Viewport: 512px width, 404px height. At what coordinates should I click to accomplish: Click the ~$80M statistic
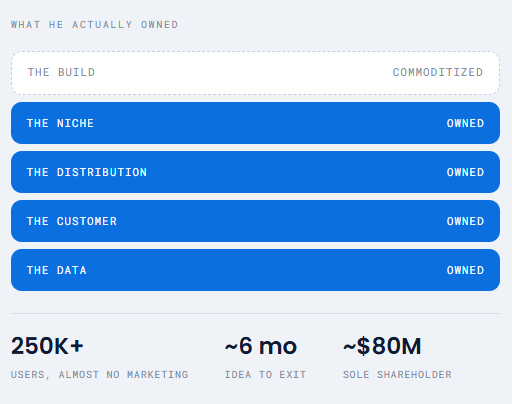coord(382,346)
